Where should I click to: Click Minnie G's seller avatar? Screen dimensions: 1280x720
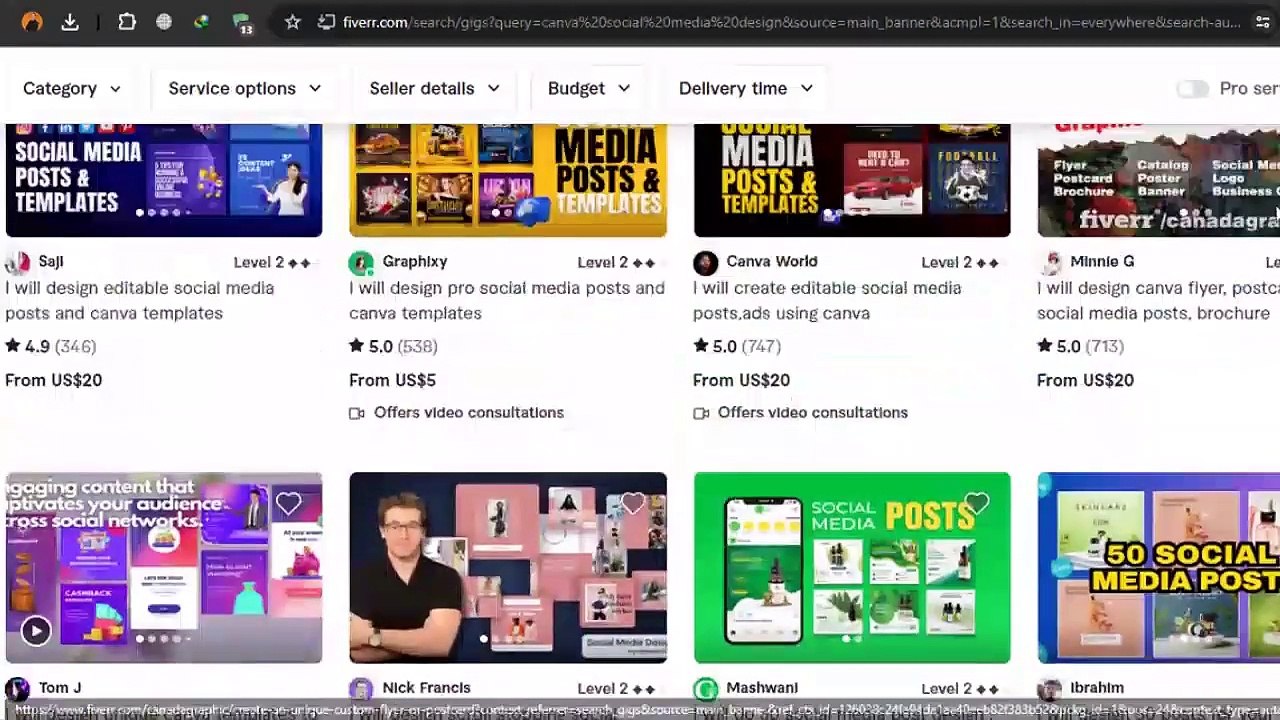(x=1049, y=262)
